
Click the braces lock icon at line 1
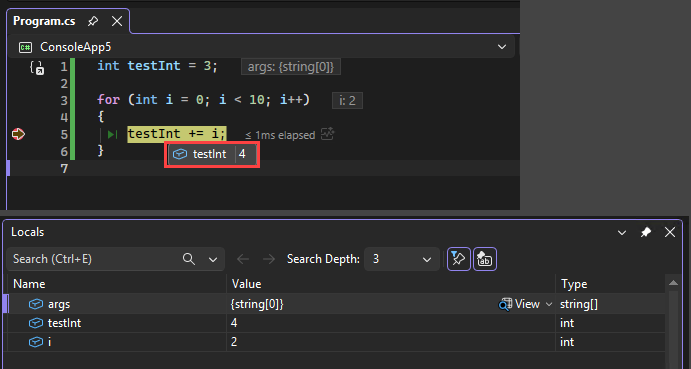pyautogui.click(x=37, y=67)
